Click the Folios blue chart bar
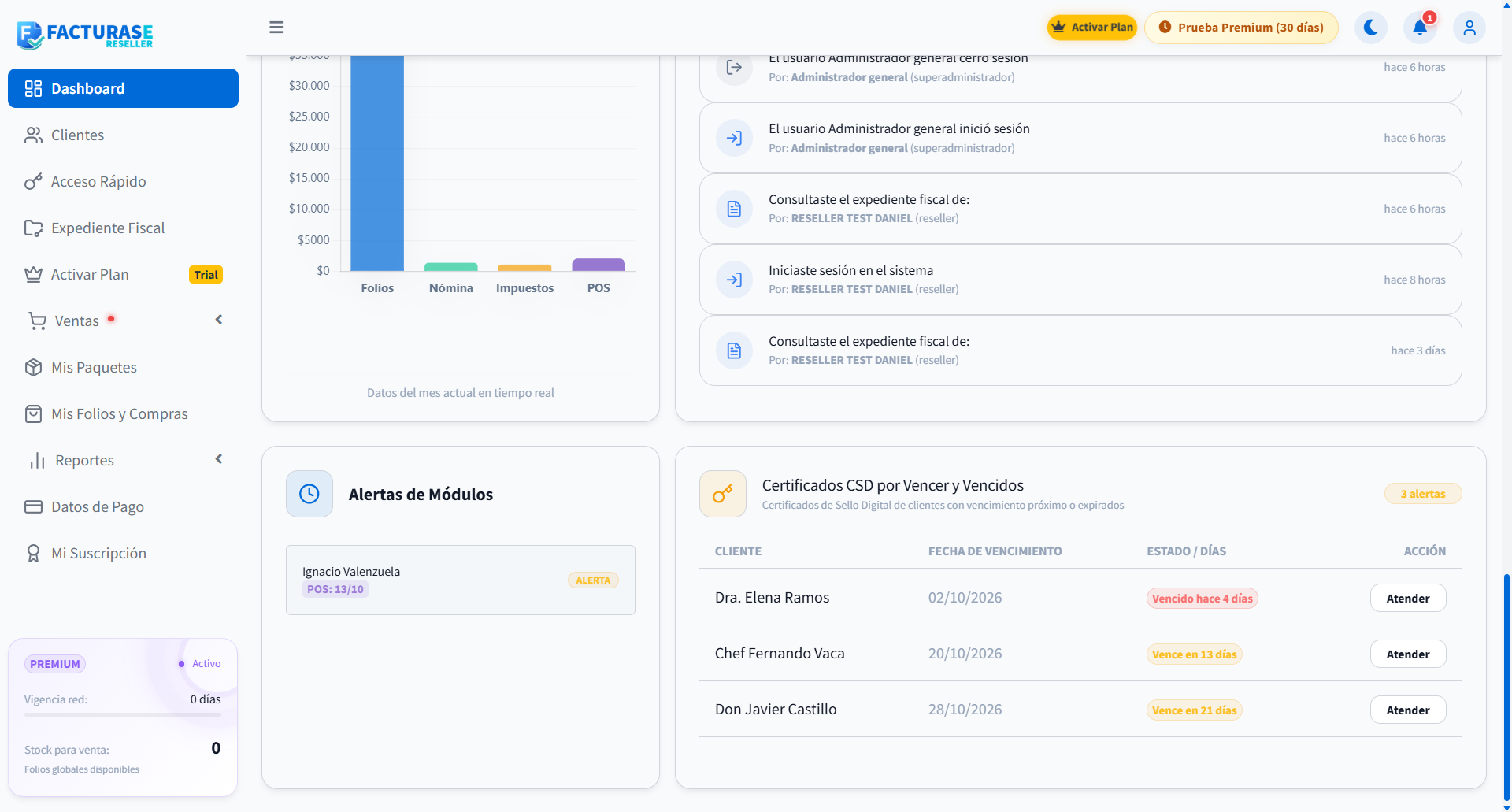The width and height of the screenshot is (1512, 812). (377, 163)
